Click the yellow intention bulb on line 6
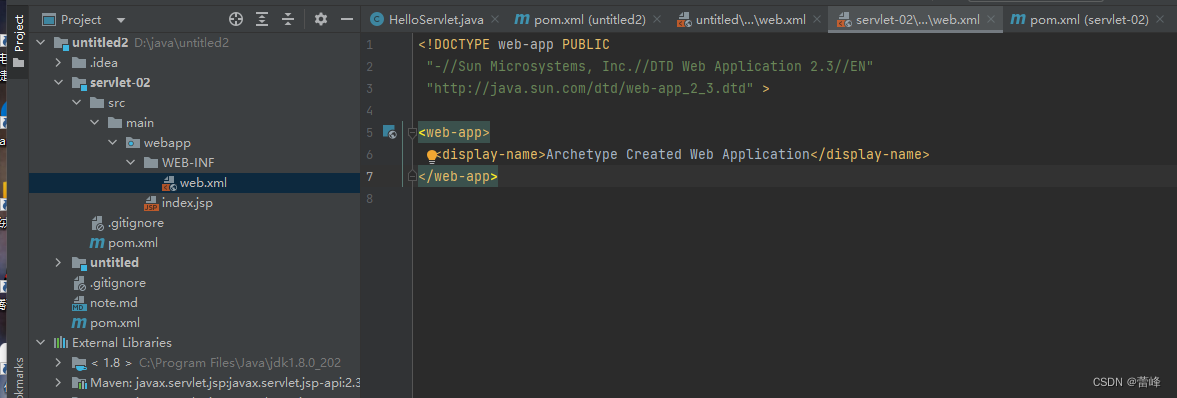This screenshot has width=1177, height=398. [x=432, y=155]
